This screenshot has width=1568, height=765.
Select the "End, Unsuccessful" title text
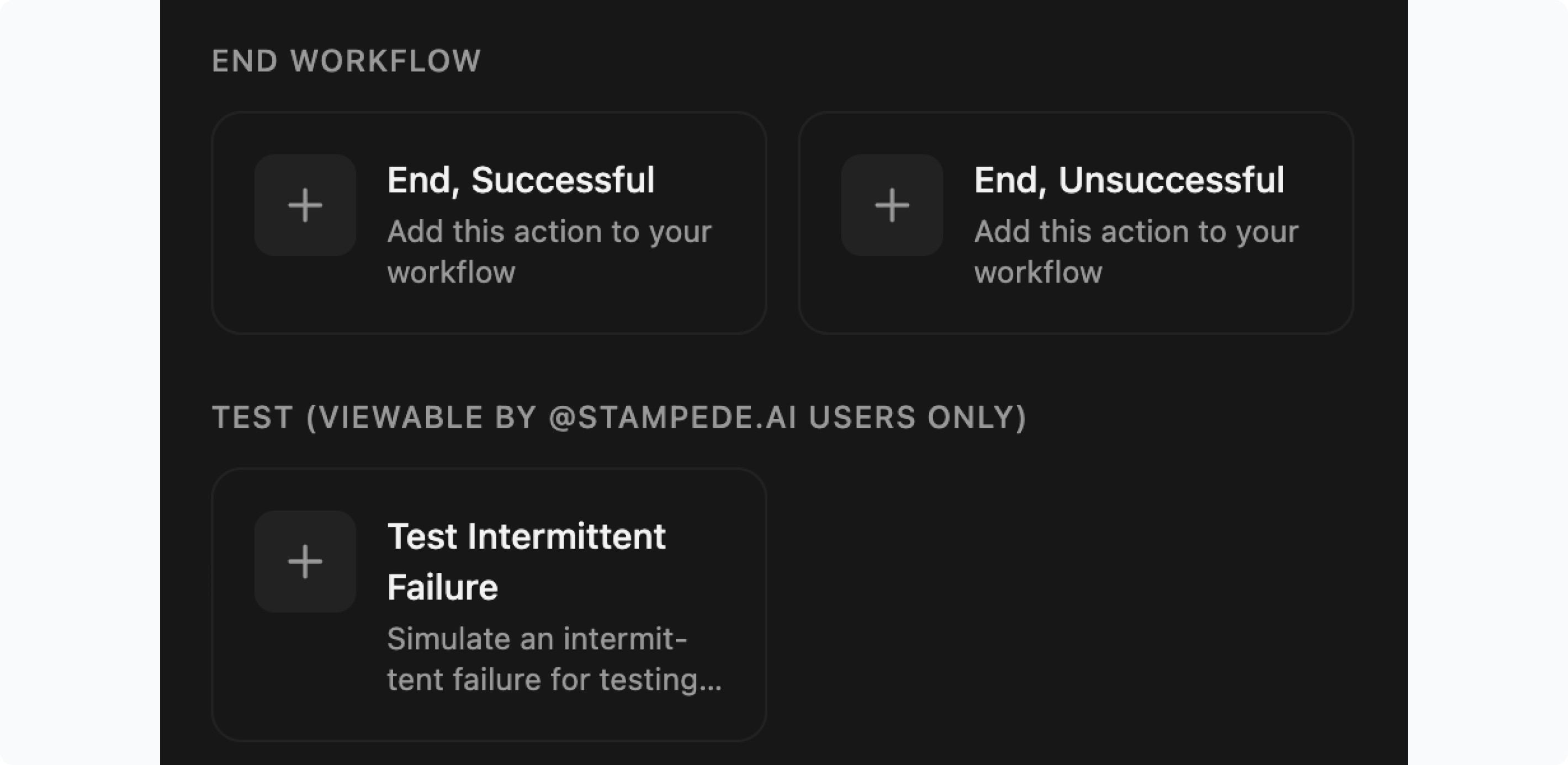pos(1129,180)
